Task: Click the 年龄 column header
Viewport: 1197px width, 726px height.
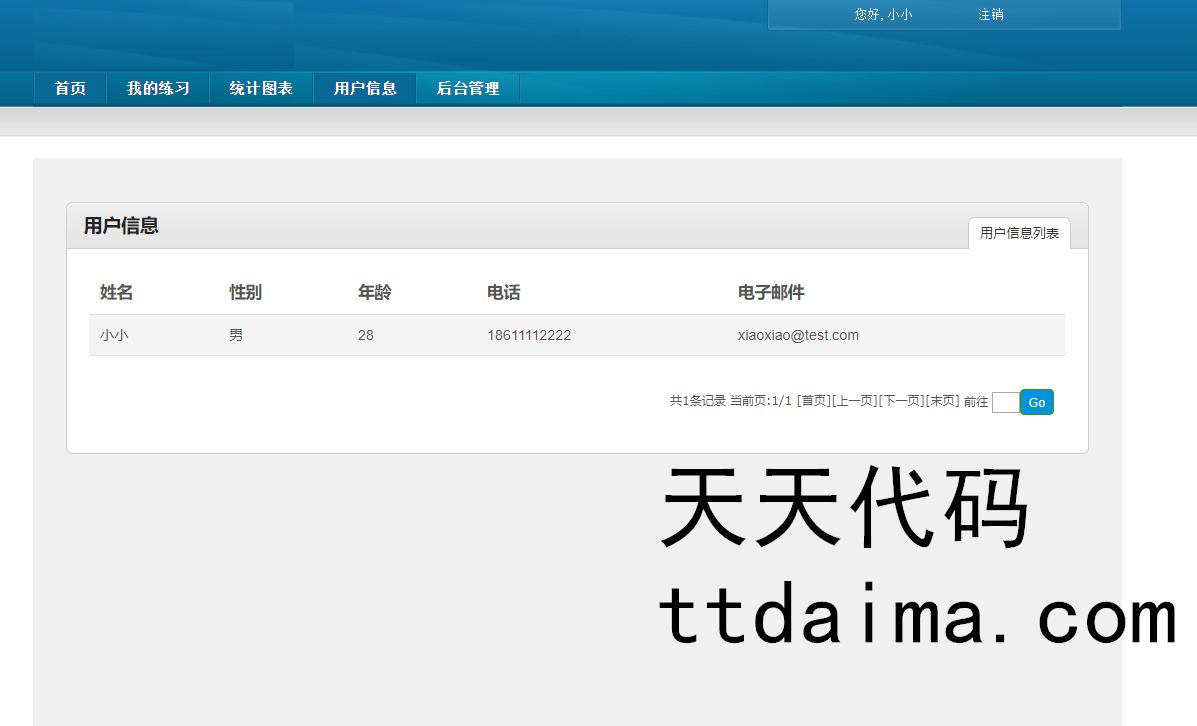Action: tap(374, 292)
